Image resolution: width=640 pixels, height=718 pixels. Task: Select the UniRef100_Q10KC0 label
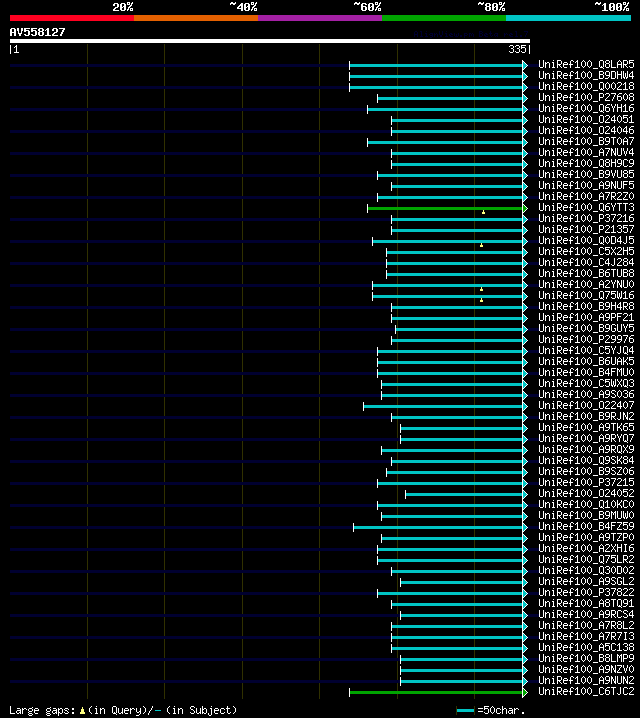coord(586,504)
